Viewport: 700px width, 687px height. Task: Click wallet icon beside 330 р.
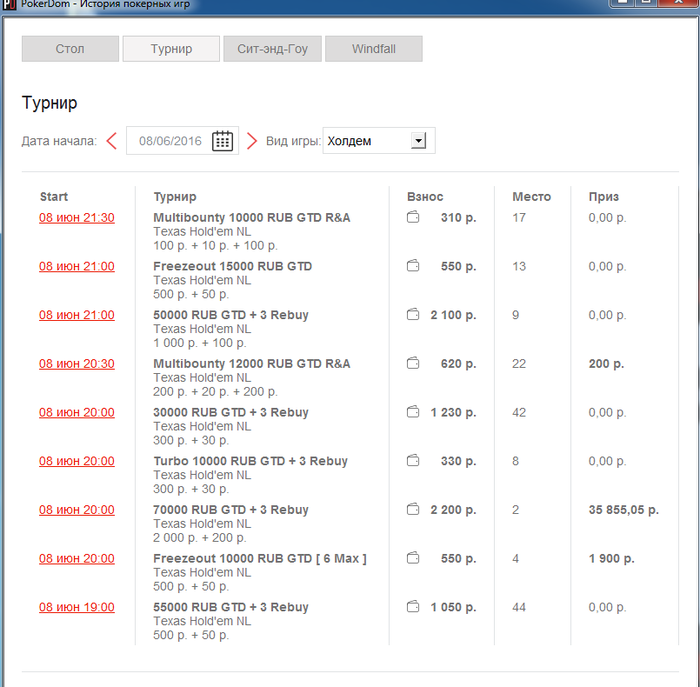pyautogui.click(x=413, y=461)
